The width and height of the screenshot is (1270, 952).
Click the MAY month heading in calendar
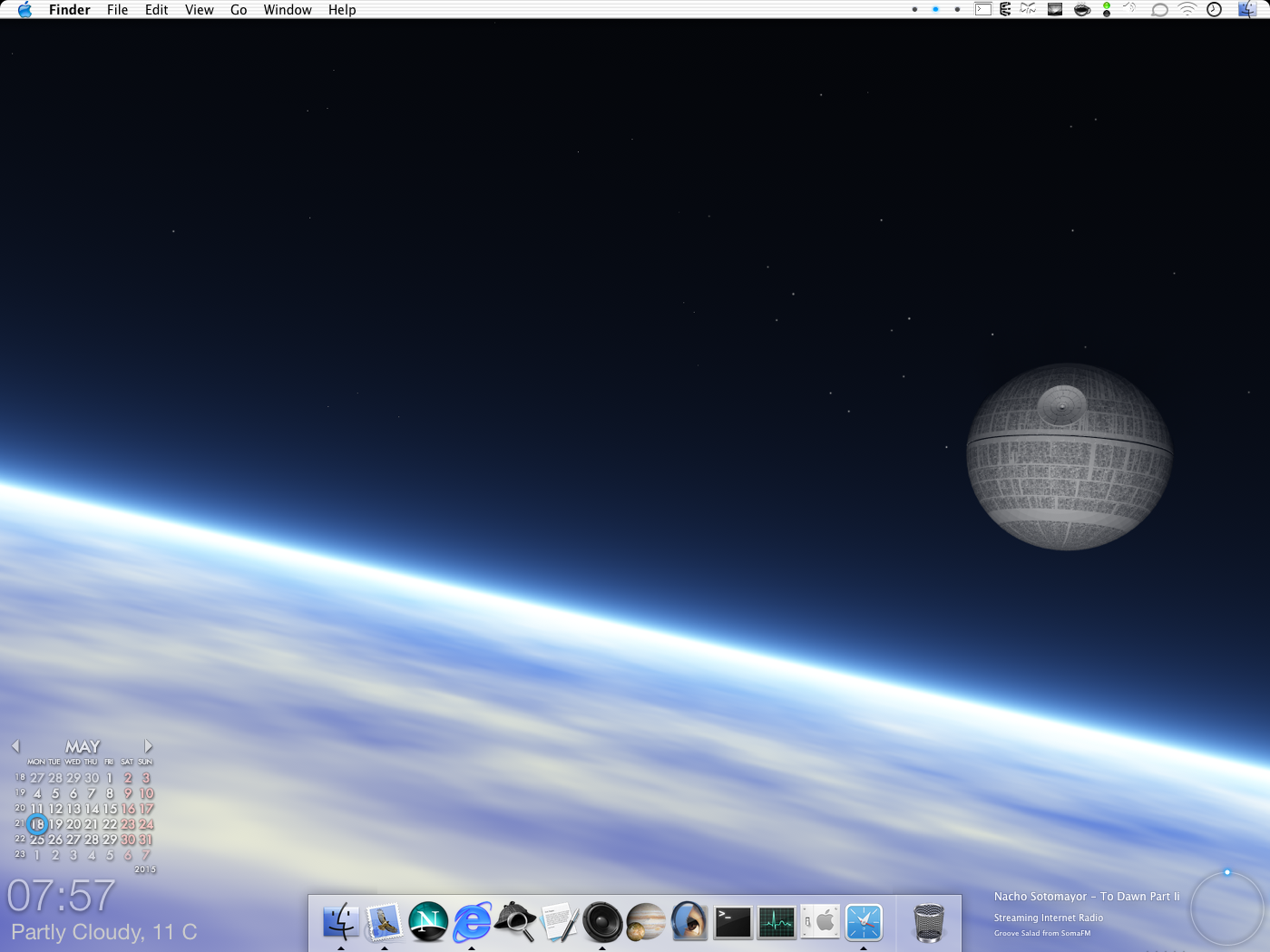pos(83,747)
